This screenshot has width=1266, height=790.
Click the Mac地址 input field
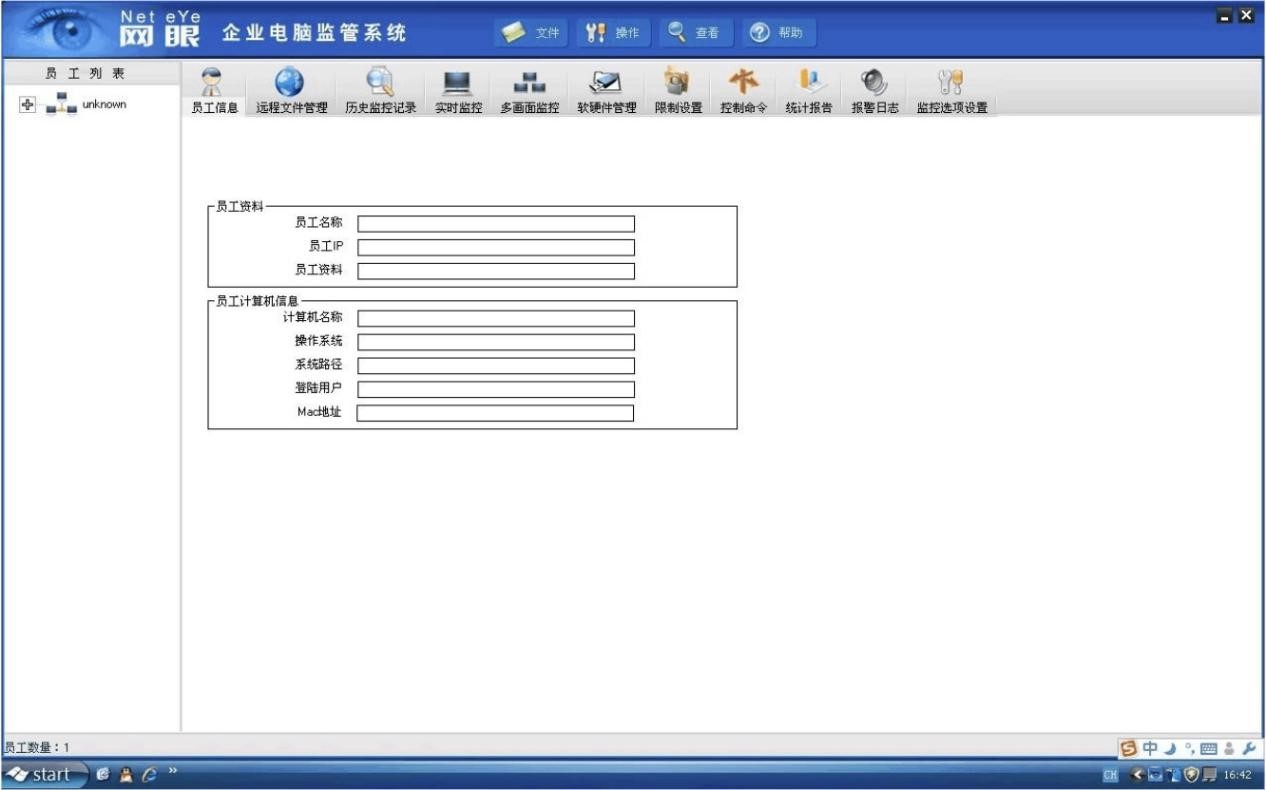click(x=495, y=413)
